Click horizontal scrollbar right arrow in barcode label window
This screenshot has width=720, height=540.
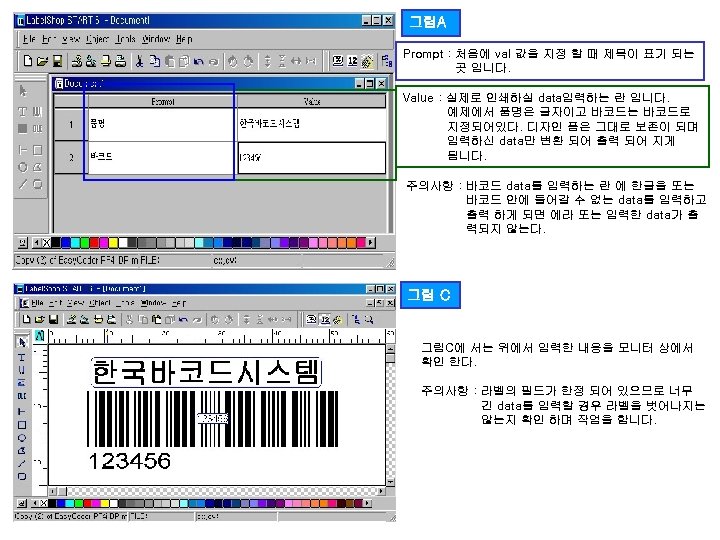pos(381,491)
